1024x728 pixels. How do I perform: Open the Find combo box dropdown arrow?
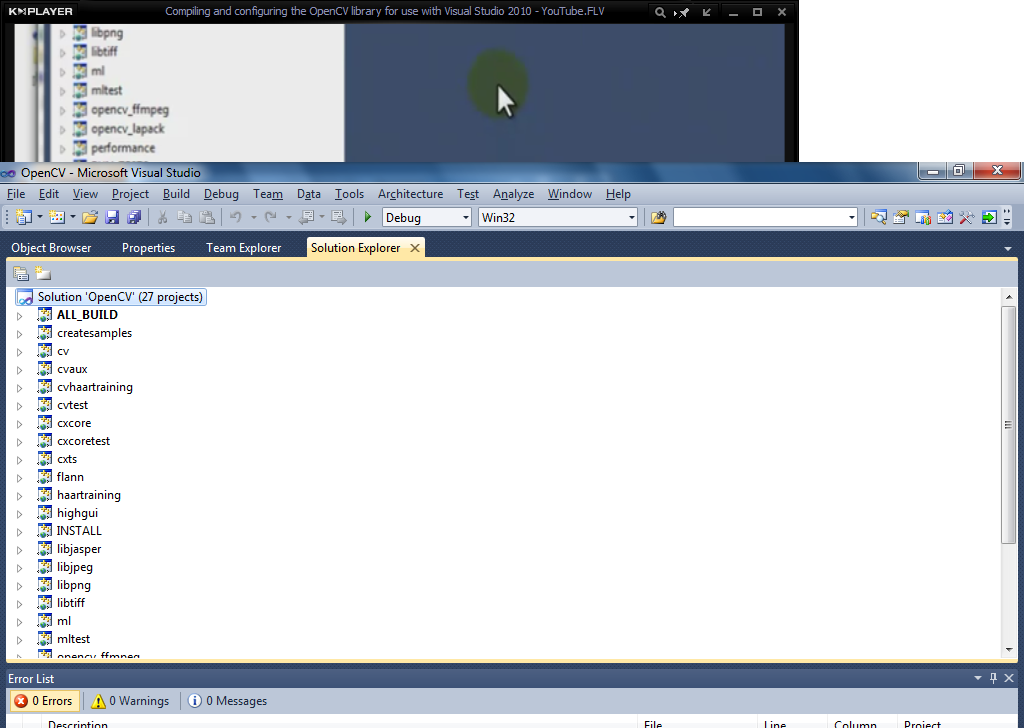852,217
